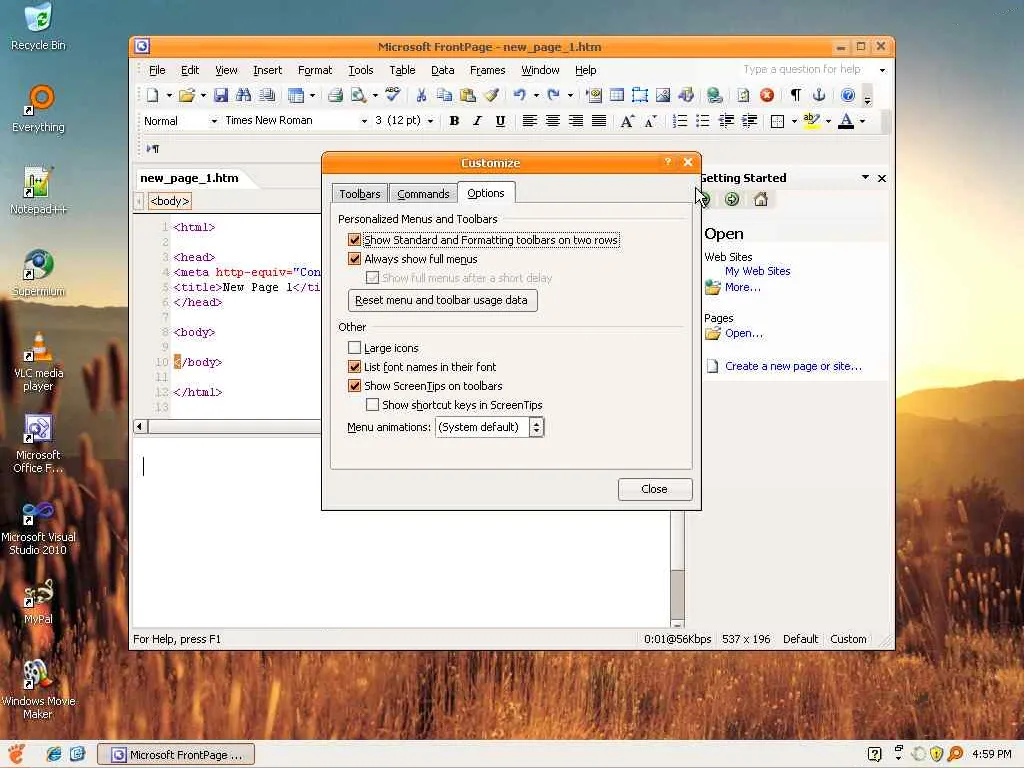
Task: Click the Copy icon
Action: (x=444, y=95)
